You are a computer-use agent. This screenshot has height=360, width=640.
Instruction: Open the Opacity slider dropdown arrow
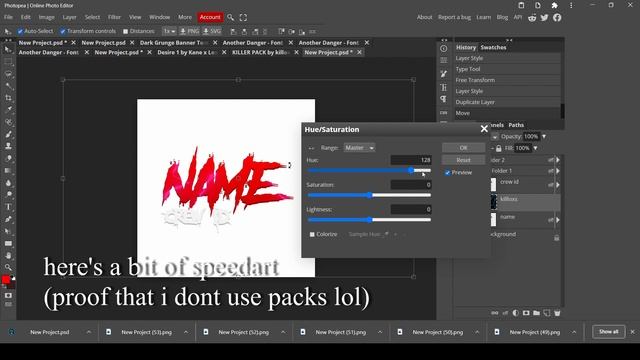click(544, 136)
